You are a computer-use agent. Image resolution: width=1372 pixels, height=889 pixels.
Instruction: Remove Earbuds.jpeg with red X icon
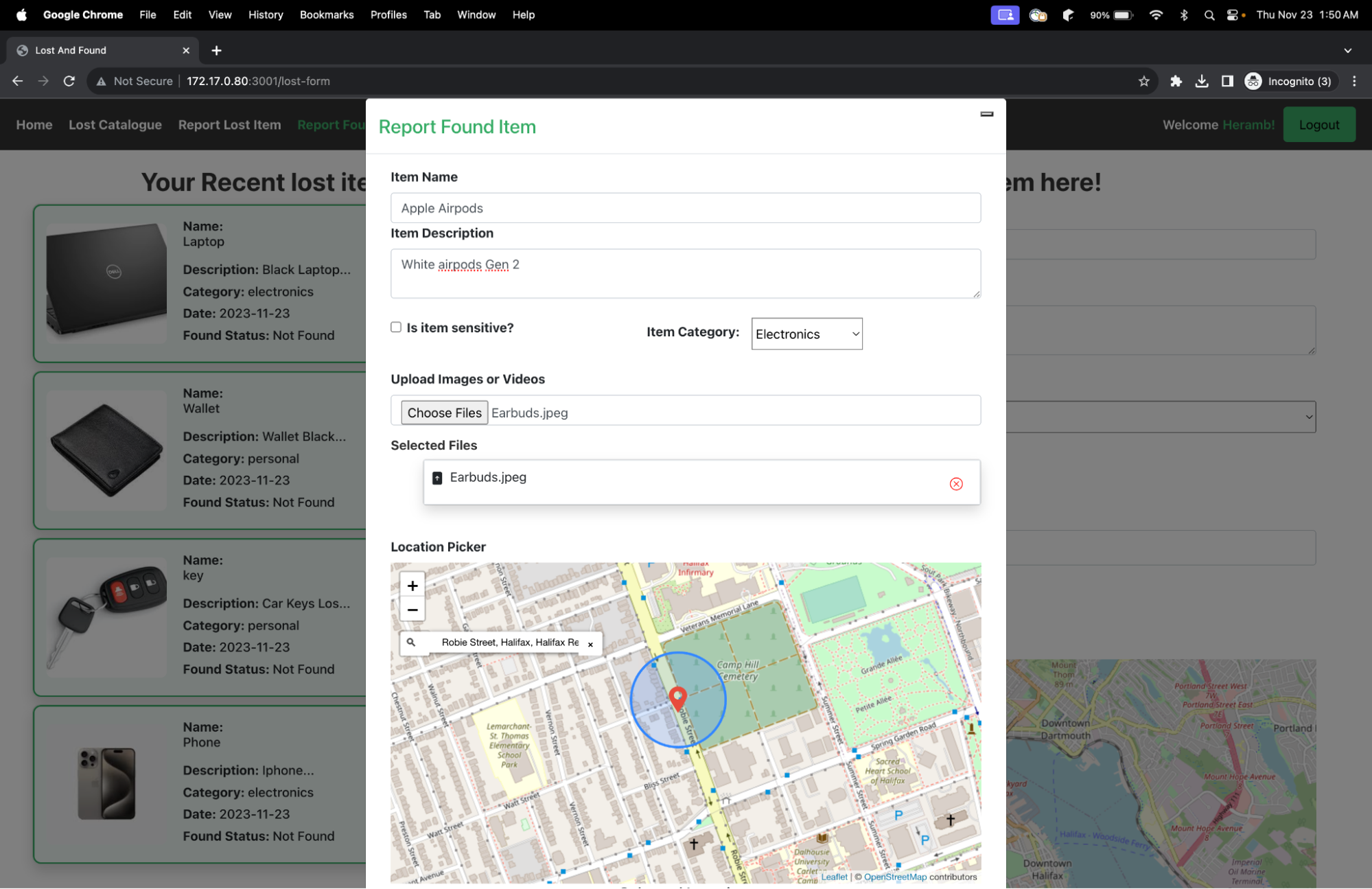coord(955,484)
